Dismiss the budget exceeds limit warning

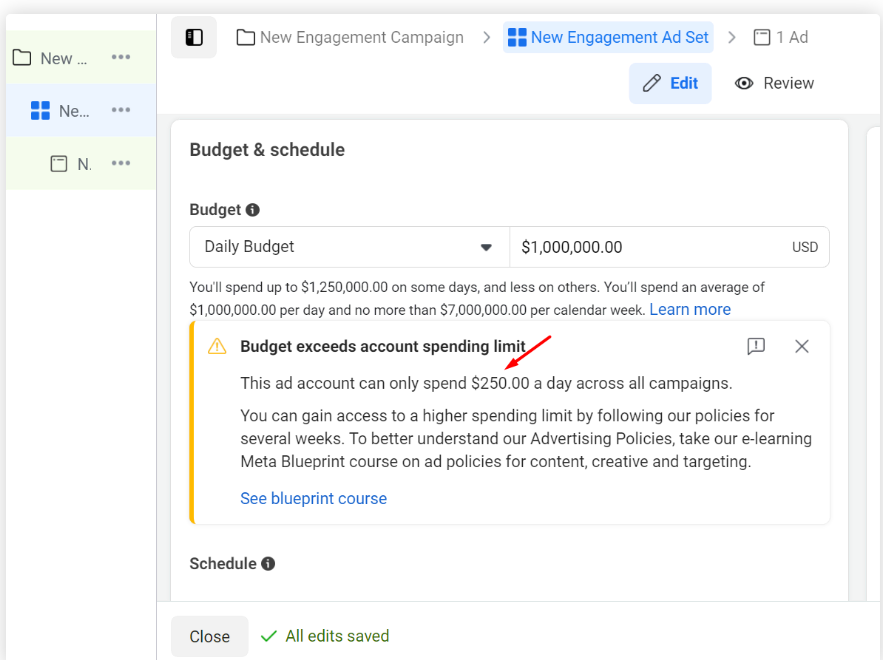coord(802,346)
